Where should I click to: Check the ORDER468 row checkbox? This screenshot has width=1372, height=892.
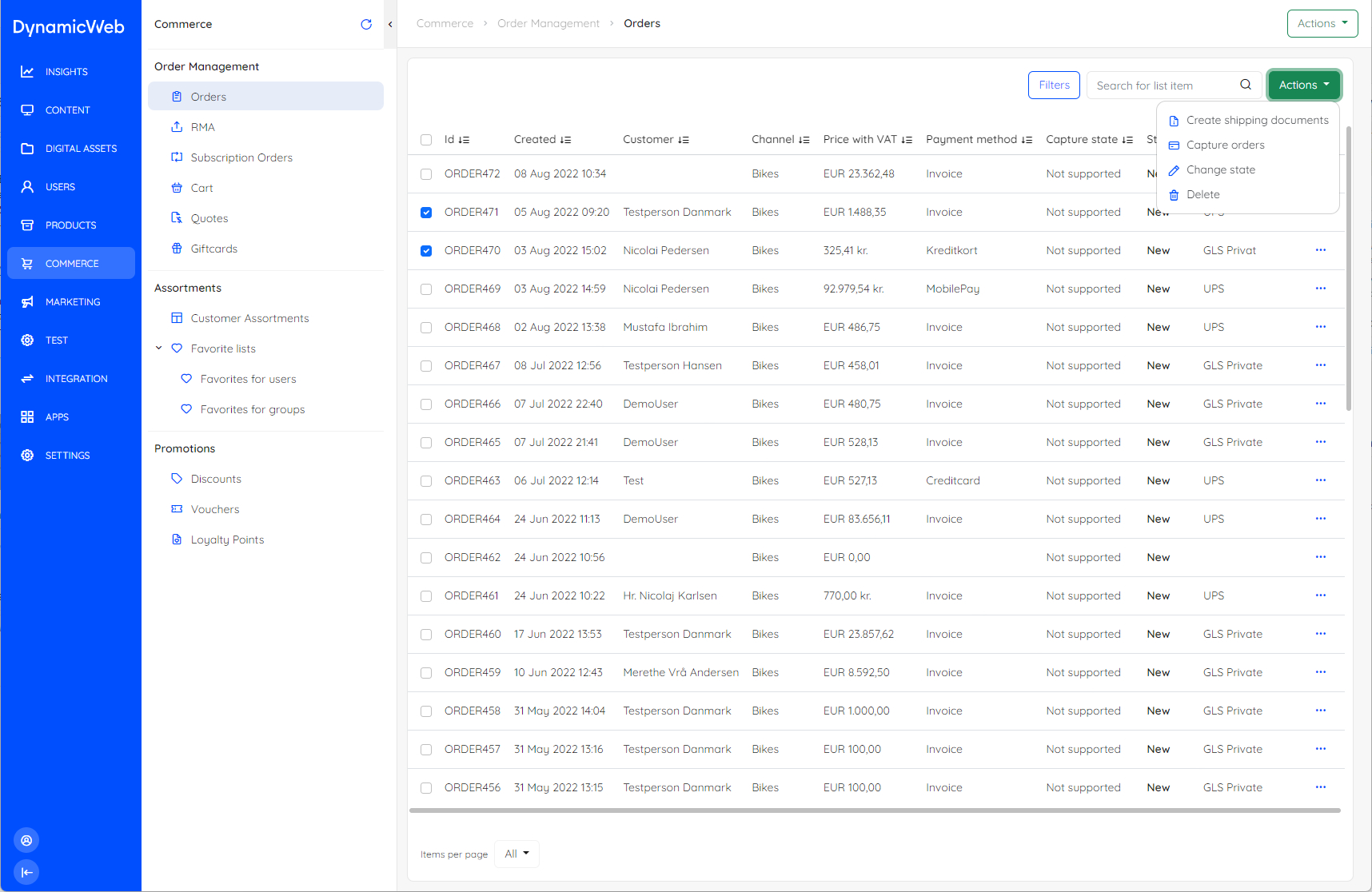(x=426, y=327)
